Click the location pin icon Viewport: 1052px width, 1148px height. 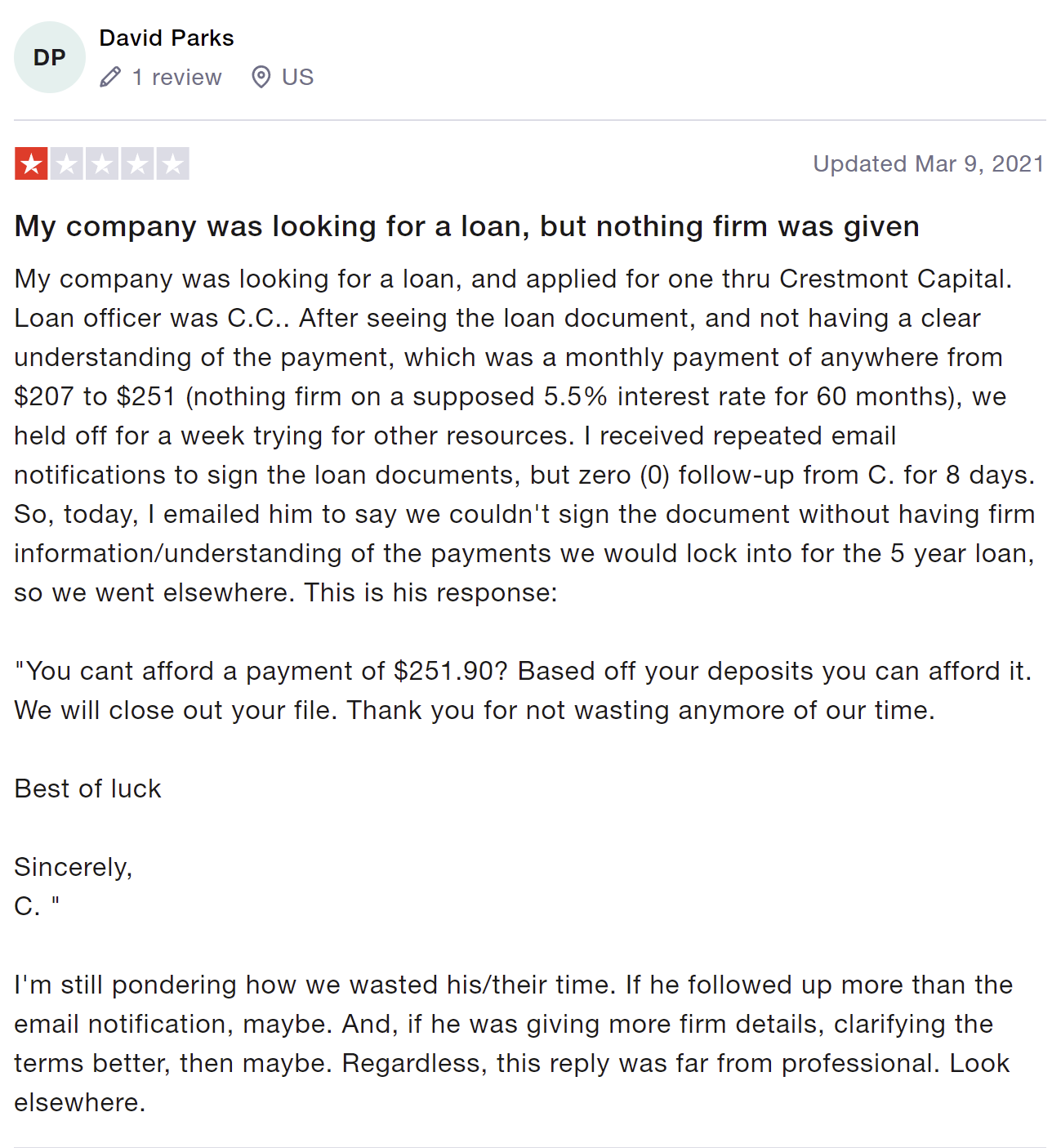pos(261,77)
